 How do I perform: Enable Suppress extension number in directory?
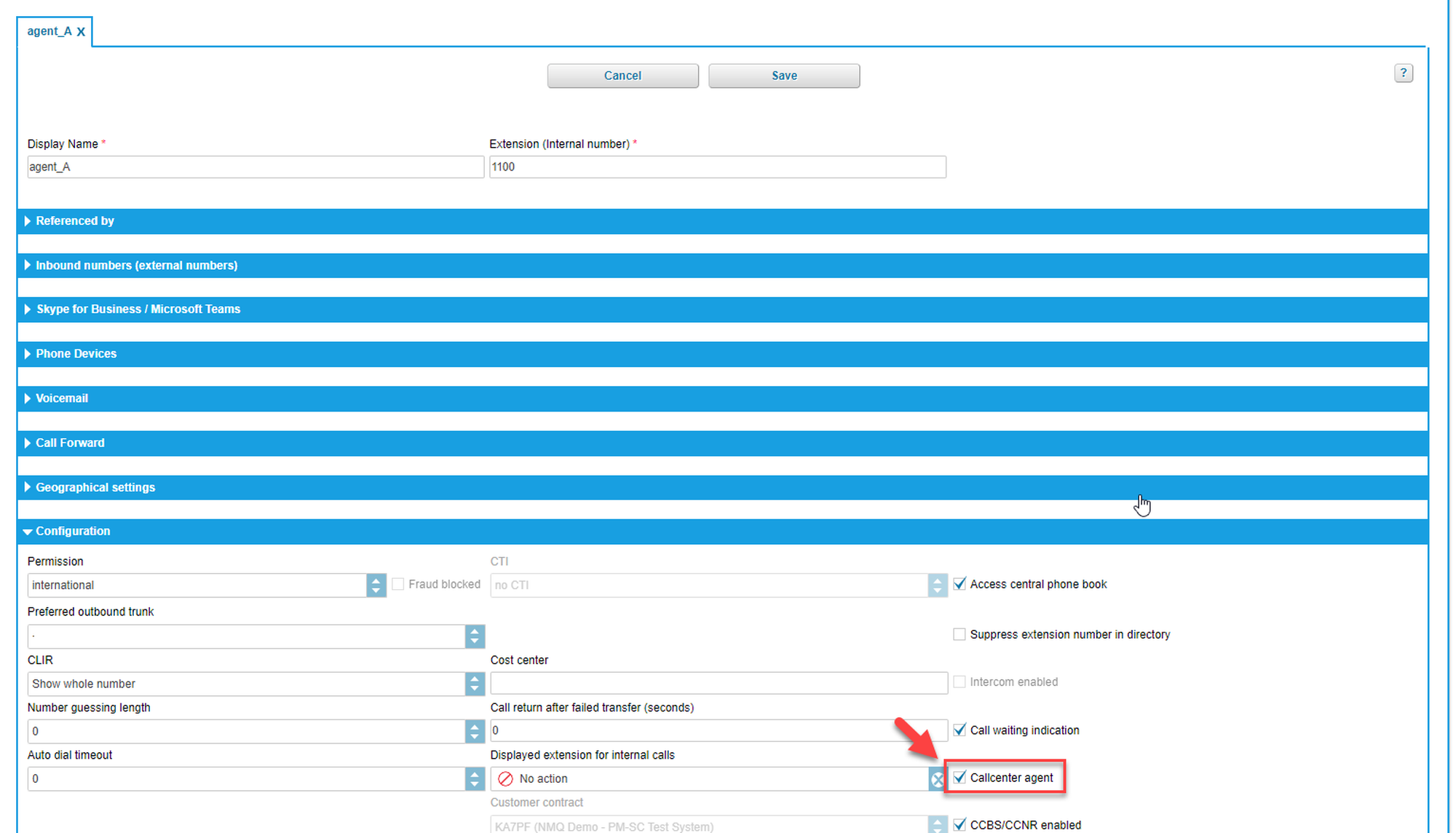click(x=960, y=634)
